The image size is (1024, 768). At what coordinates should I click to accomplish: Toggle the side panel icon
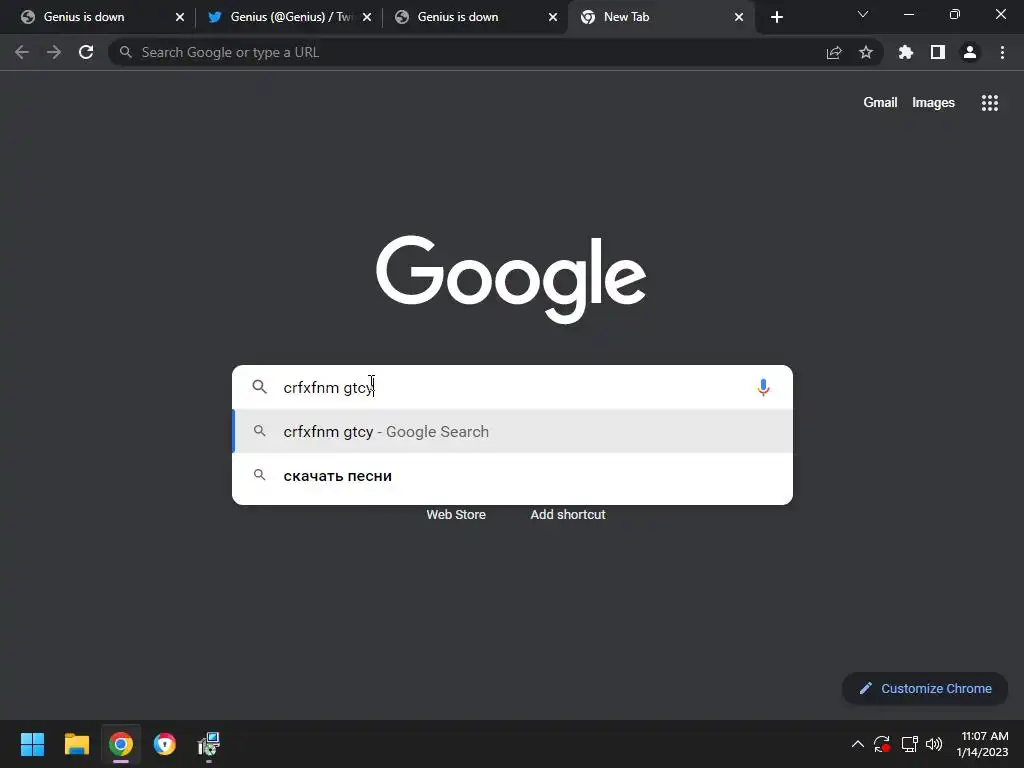938,52
